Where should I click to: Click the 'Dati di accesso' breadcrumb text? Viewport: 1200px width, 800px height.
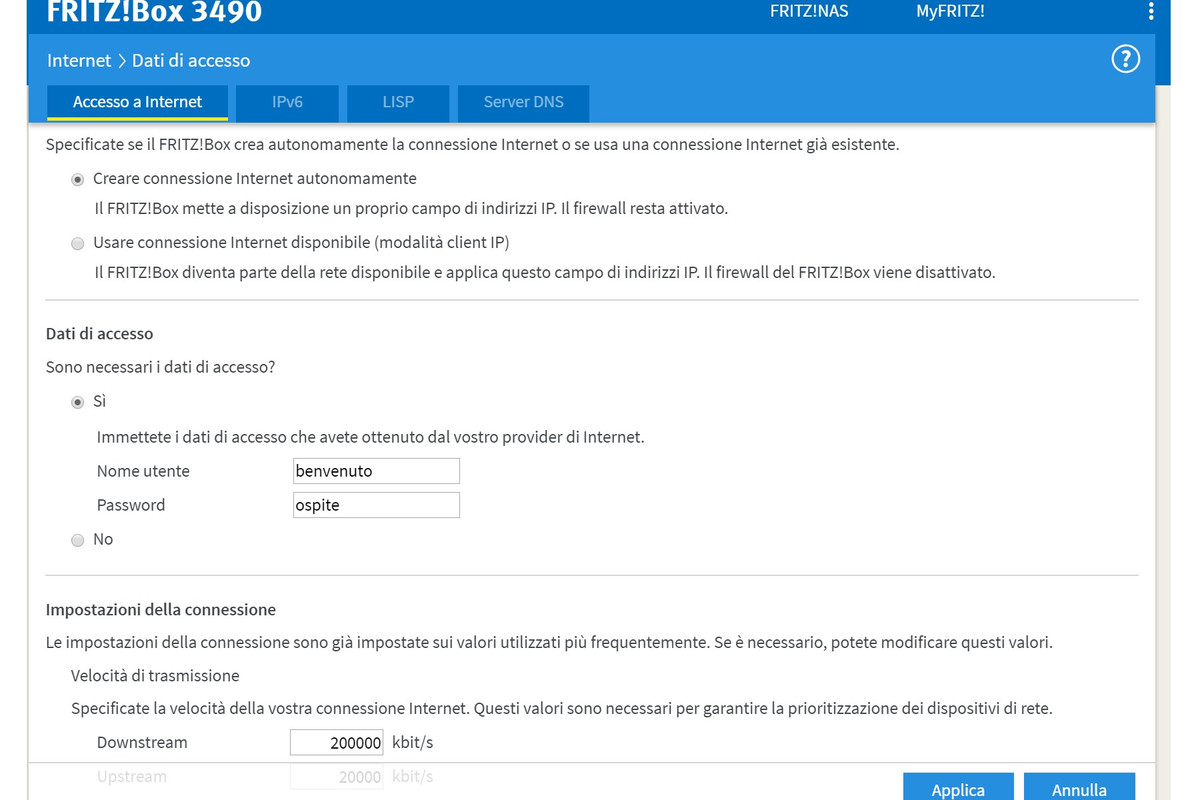coord(191,60)
